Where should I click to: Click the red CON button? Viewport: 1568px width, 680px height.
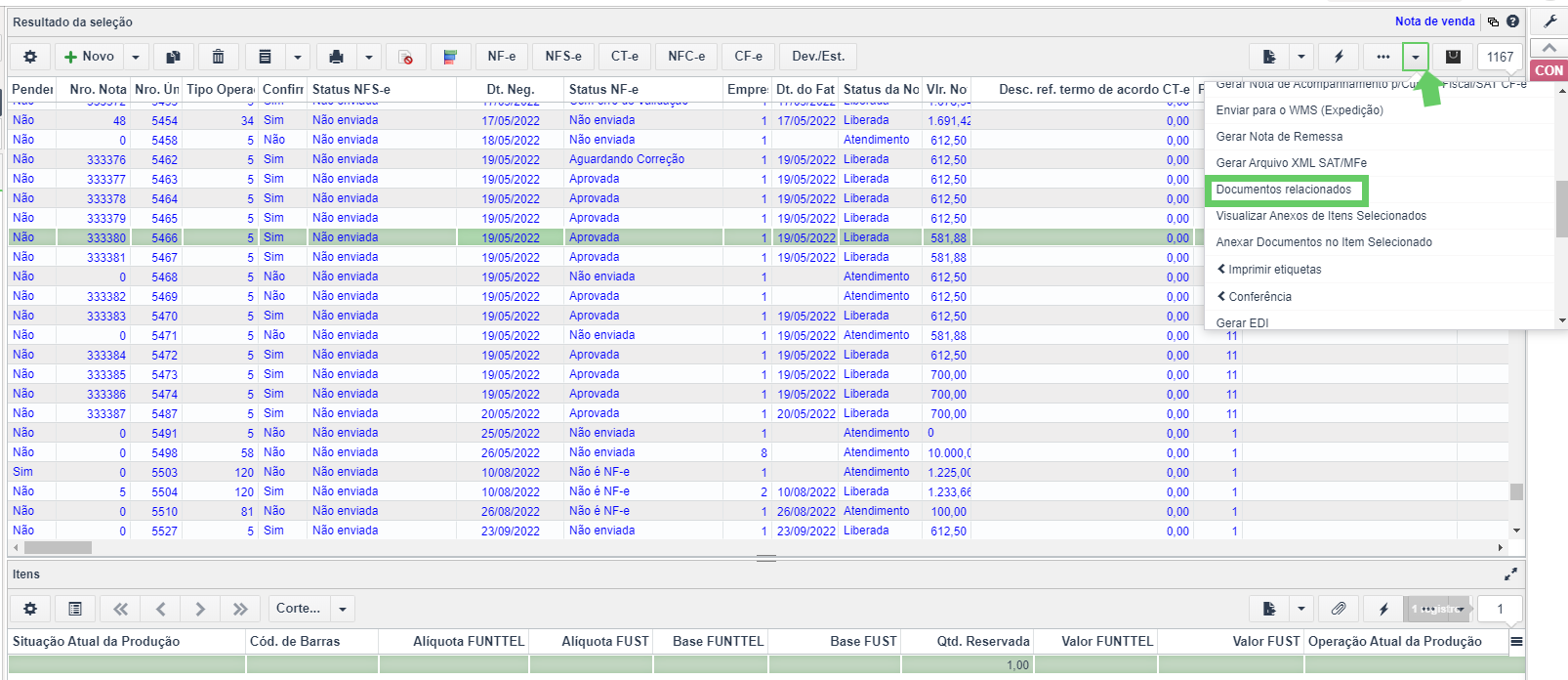[x=1548, y=70]
